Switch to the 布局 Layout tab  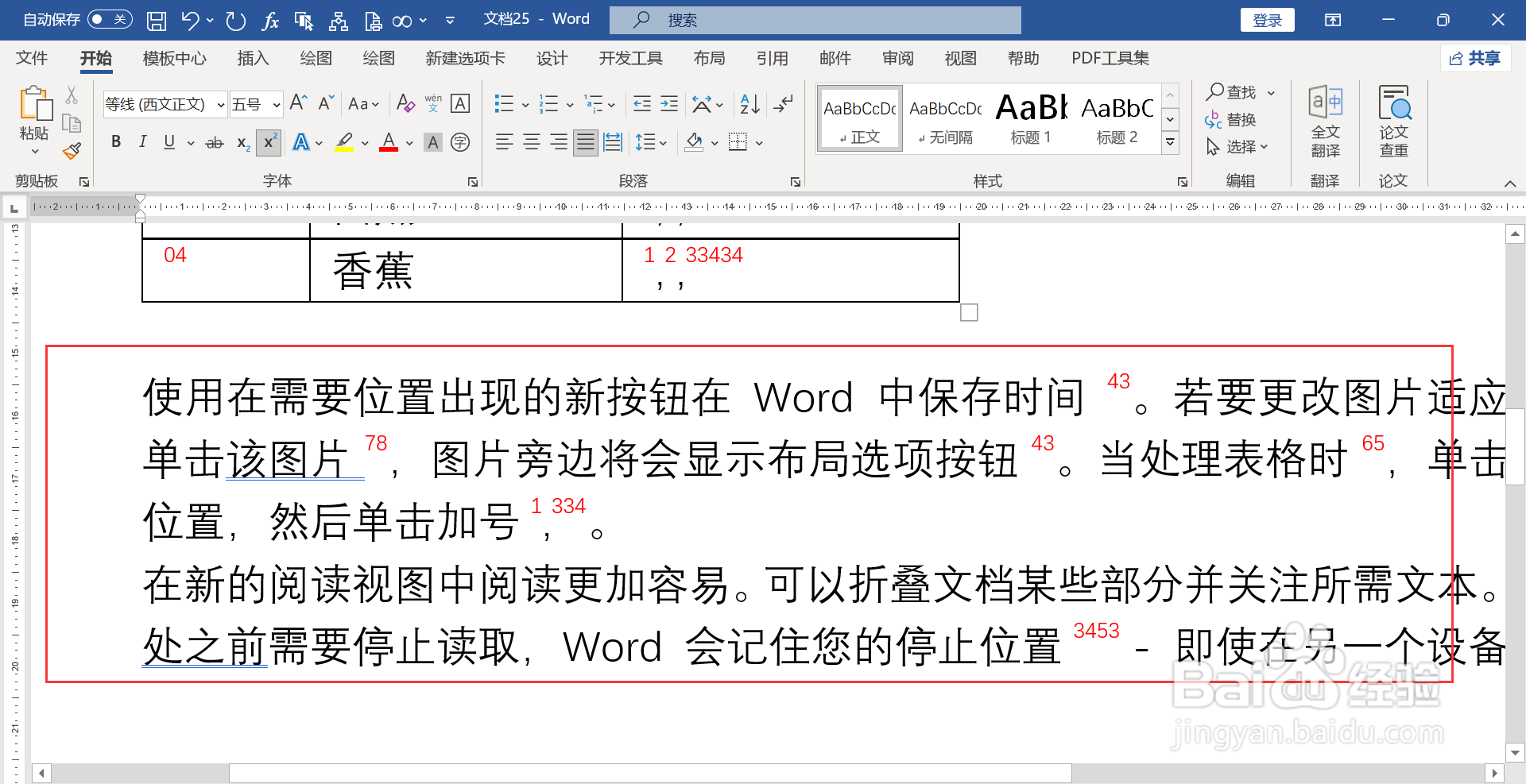click(709, 58)
